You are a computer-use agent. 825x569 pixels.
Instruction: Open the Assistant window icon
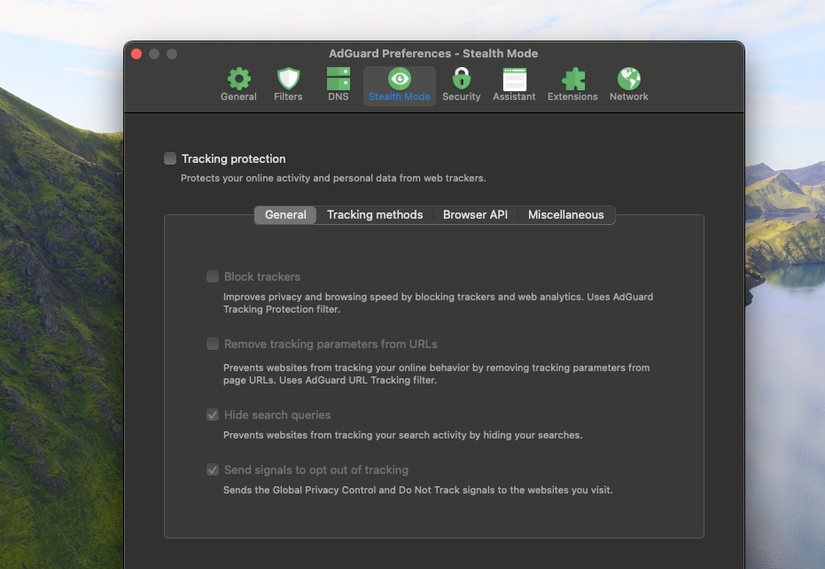(514, 79)
